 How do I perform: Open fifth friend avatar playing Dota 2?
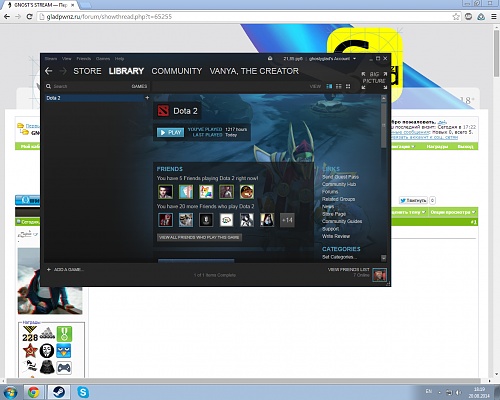[247, 192]
